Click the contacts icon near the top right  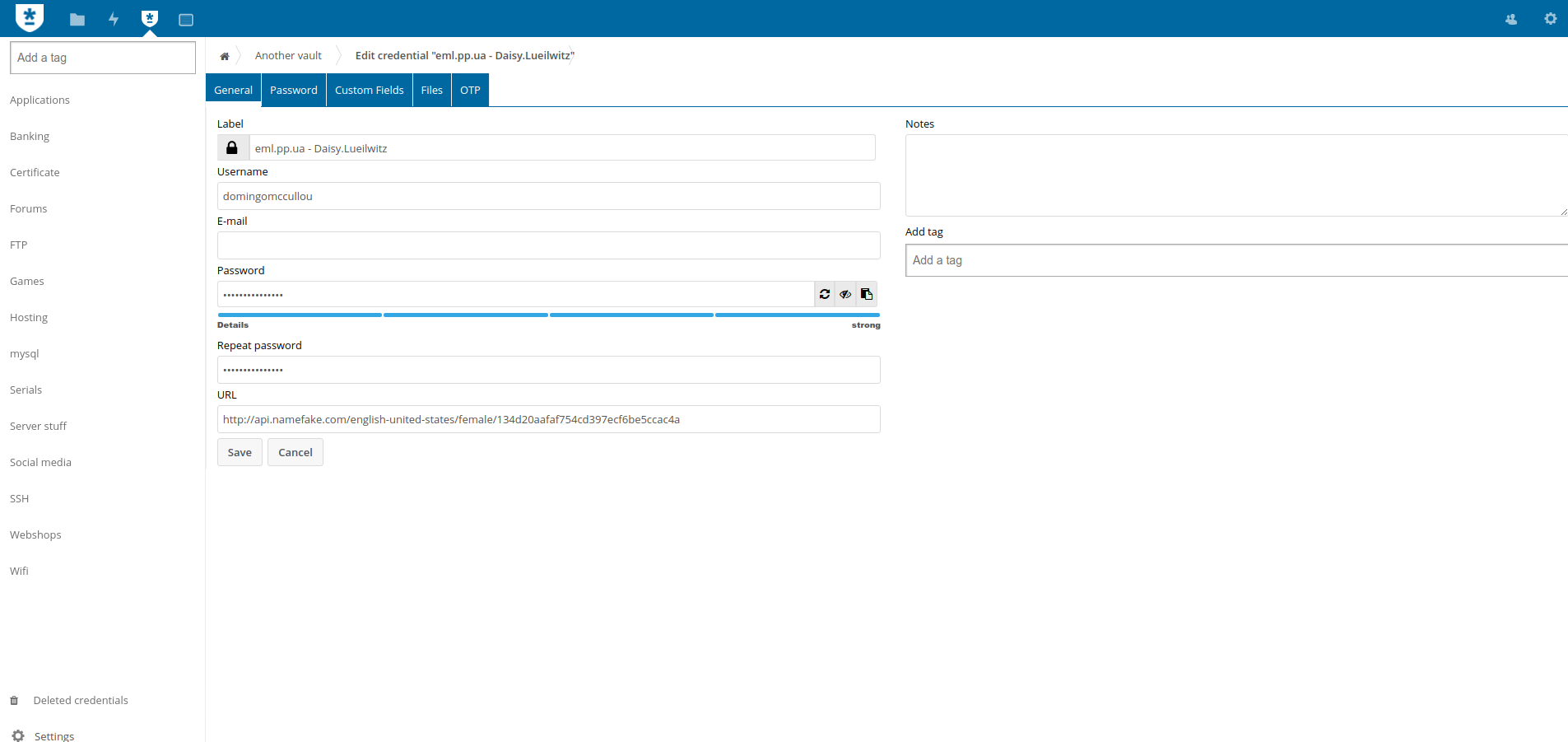coord(1510,18)
